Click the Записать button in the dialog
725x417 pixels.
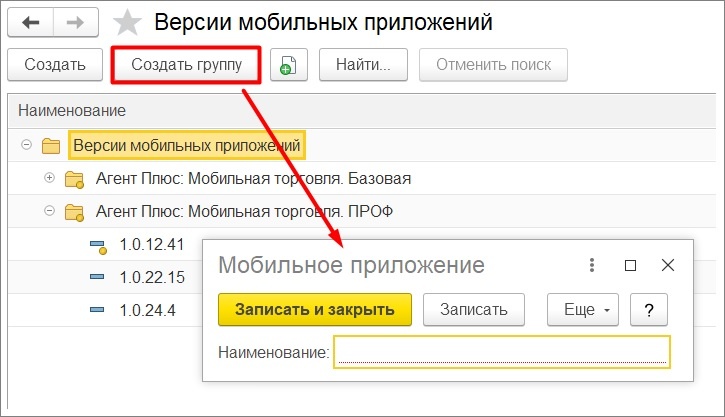point(473,309)
